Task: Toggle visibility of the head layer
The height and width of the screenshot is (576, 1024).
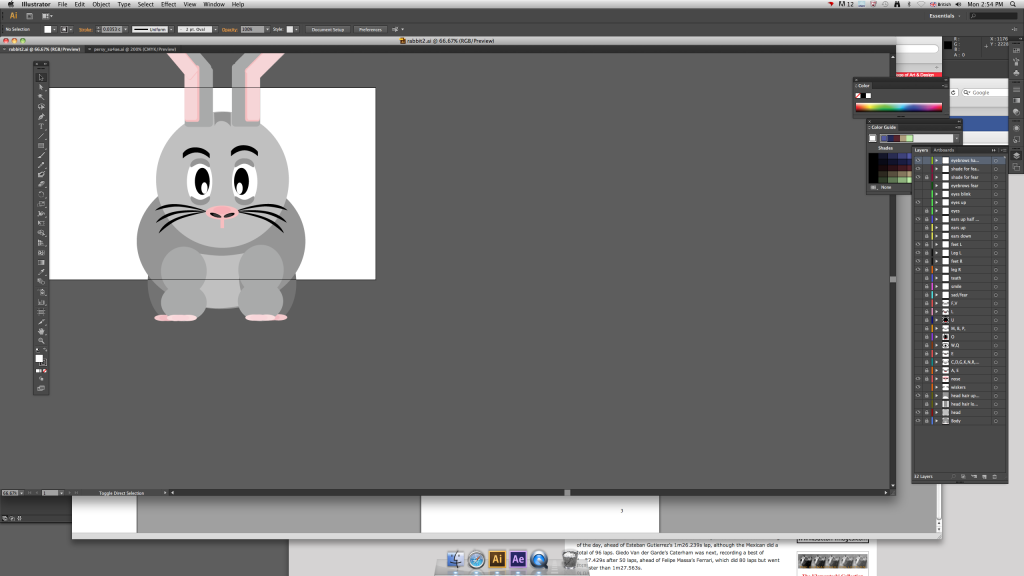Action: click(x=918, y=412)
